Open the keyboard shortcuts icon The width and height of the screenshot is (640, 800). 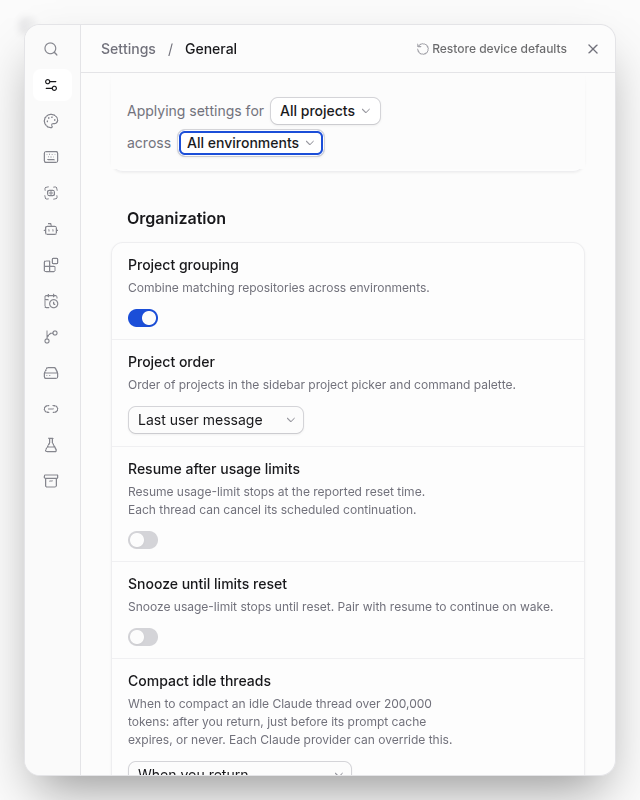coord(51,157)
